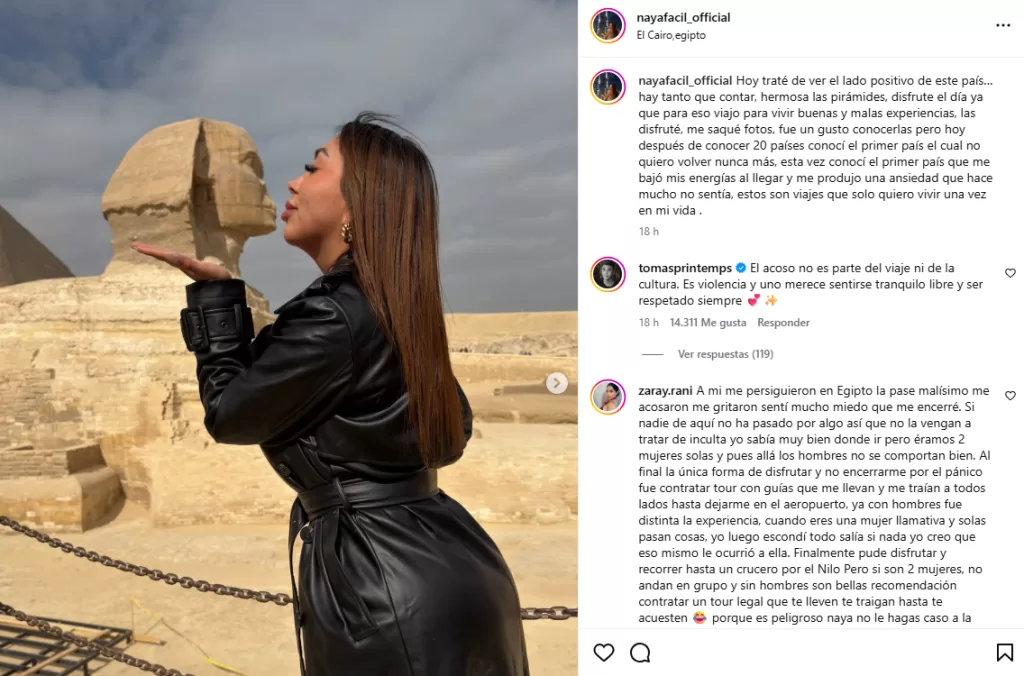Expand Ver respuestas (119) replies
Viewport: 1024px width, 676px height.
tap(725, 354)
